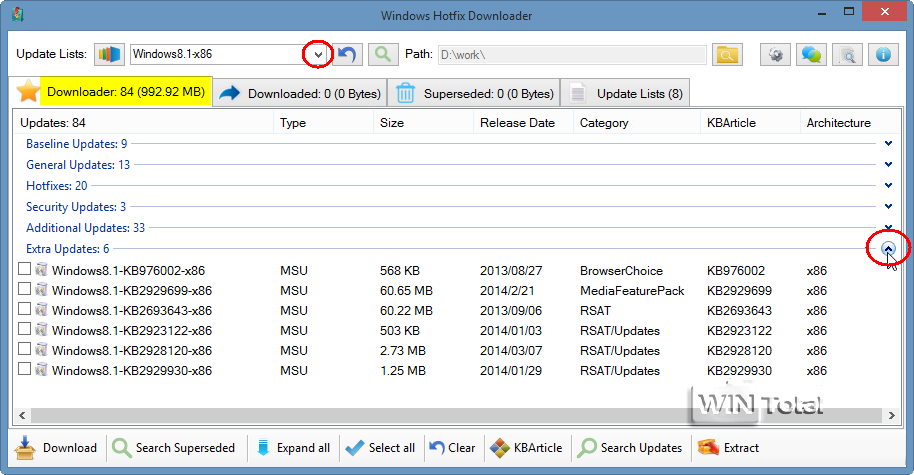Switch to the Superseded tab

click(474, 94)
